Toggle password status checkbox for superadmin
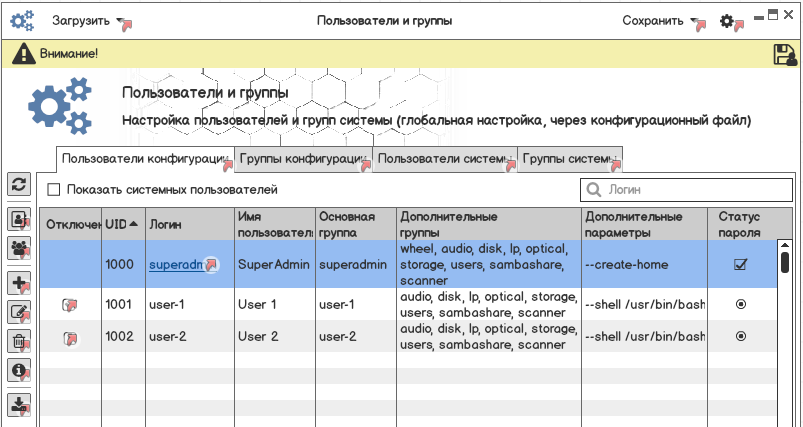 741,264
